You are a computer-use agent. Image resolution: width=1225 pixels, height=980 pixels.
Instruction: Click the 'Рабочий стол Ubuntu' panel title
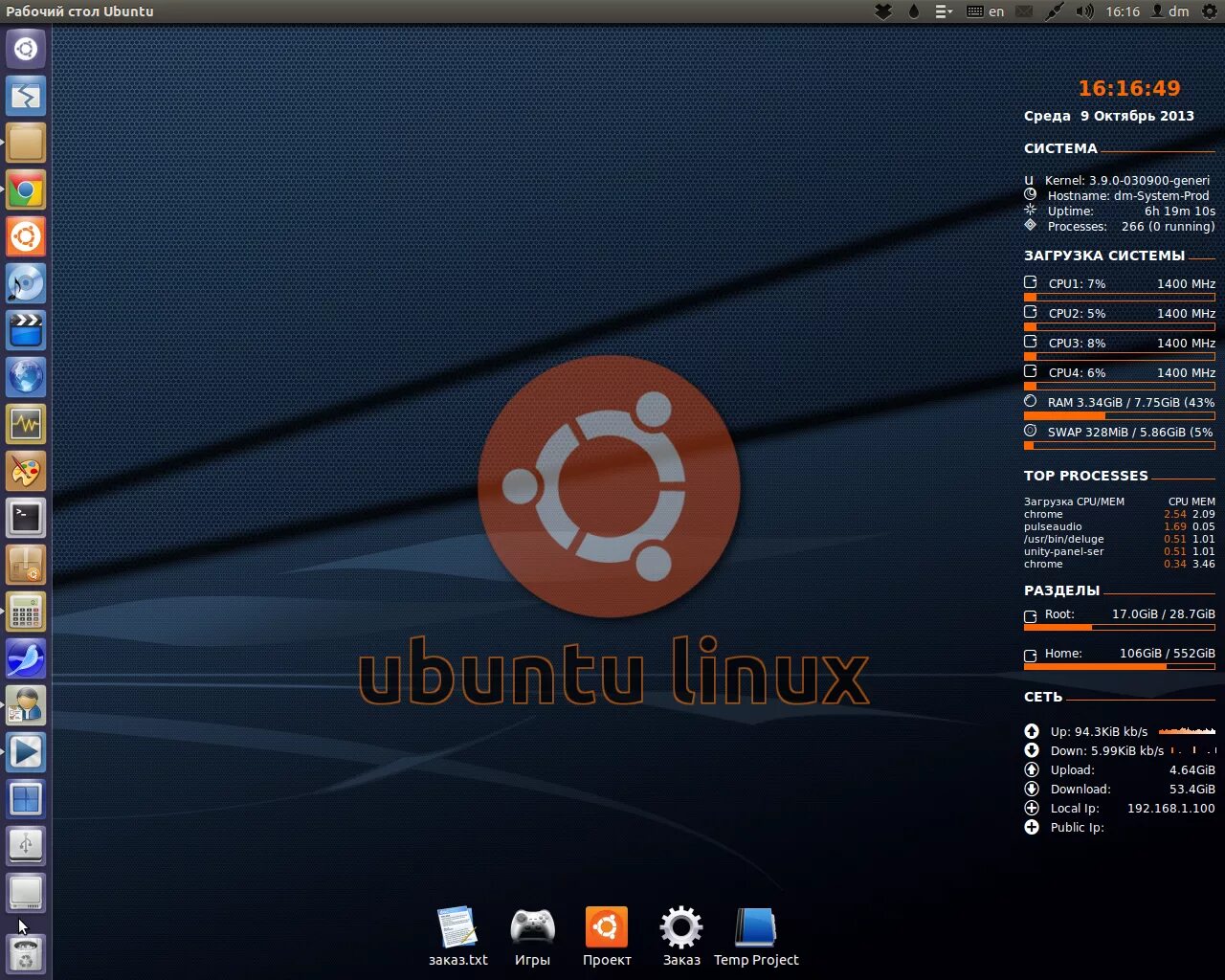pos(79,11)
